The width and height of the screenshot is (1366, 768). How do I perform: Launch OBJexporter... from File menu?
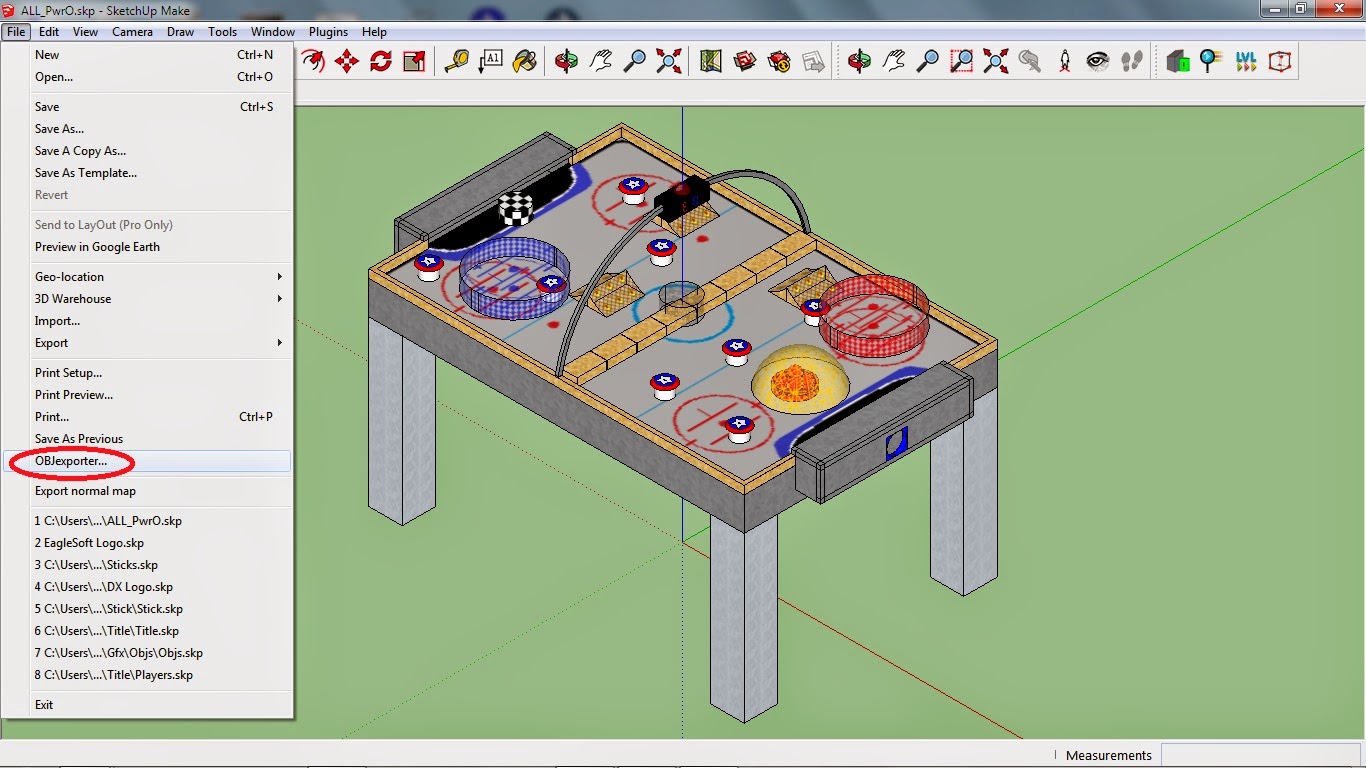pos(147,461)
